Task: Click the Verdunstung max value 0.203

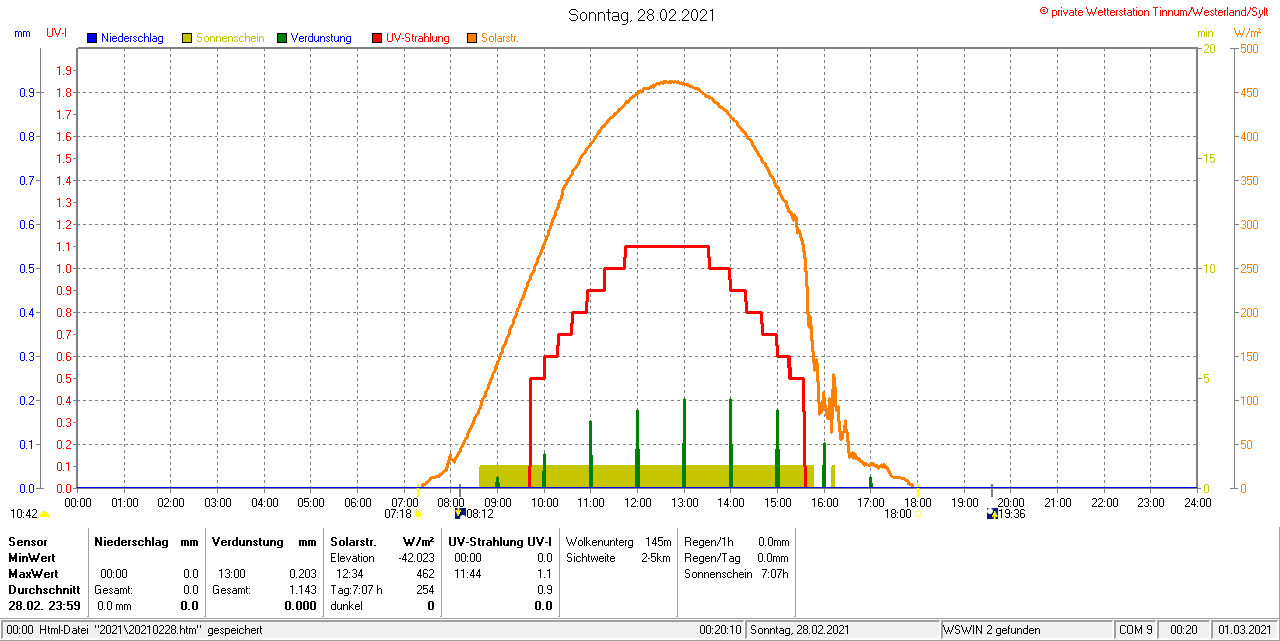Action: 301,574
